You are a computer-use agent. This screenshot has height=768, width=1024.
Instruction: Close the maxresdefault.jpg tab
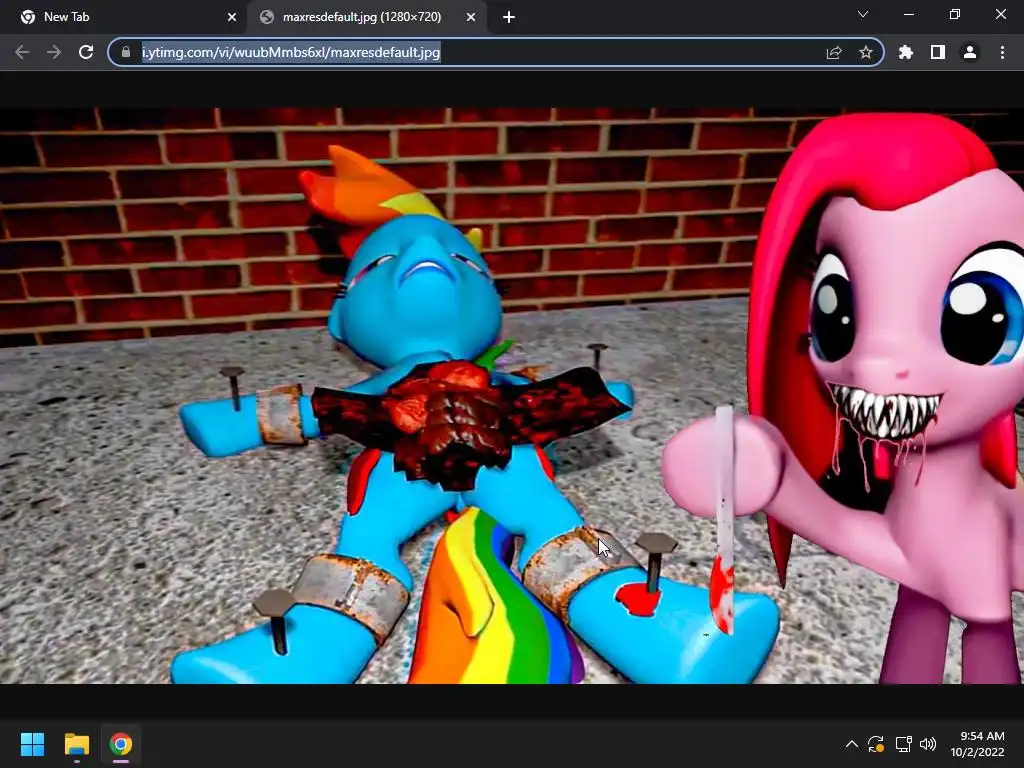pyautogui.click(x=471, y=18)
